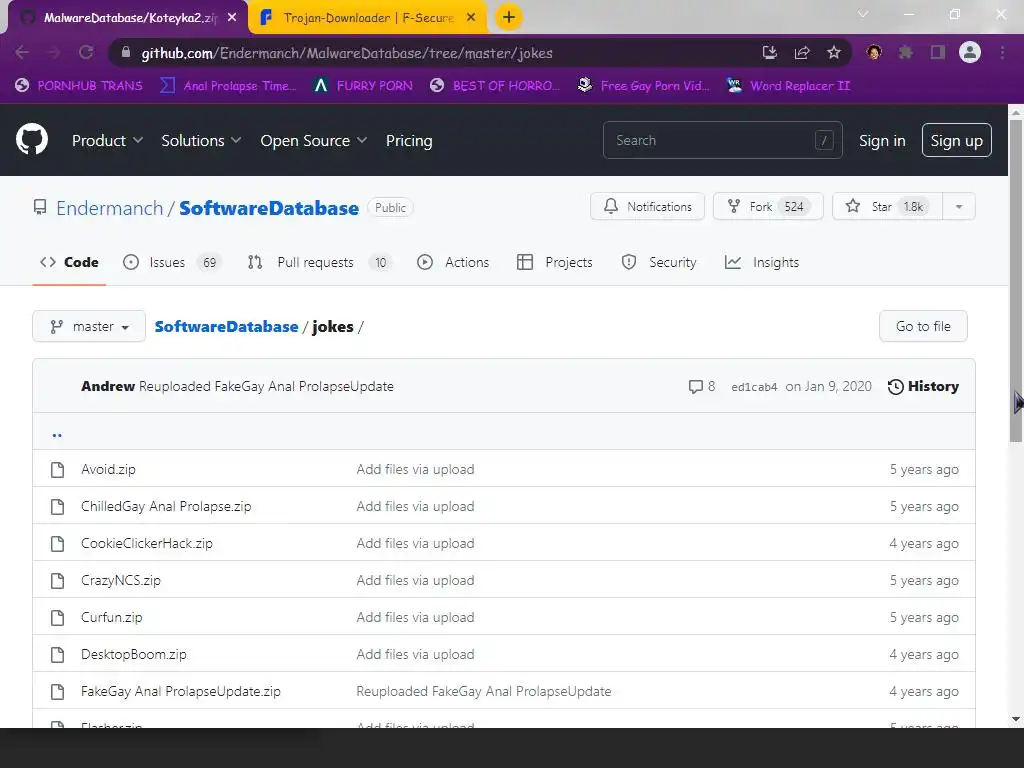Screen dimensions: 1024x768
Task: Close the MalwareDatabase Koteyka2 tab
Action: pos(232,18)
